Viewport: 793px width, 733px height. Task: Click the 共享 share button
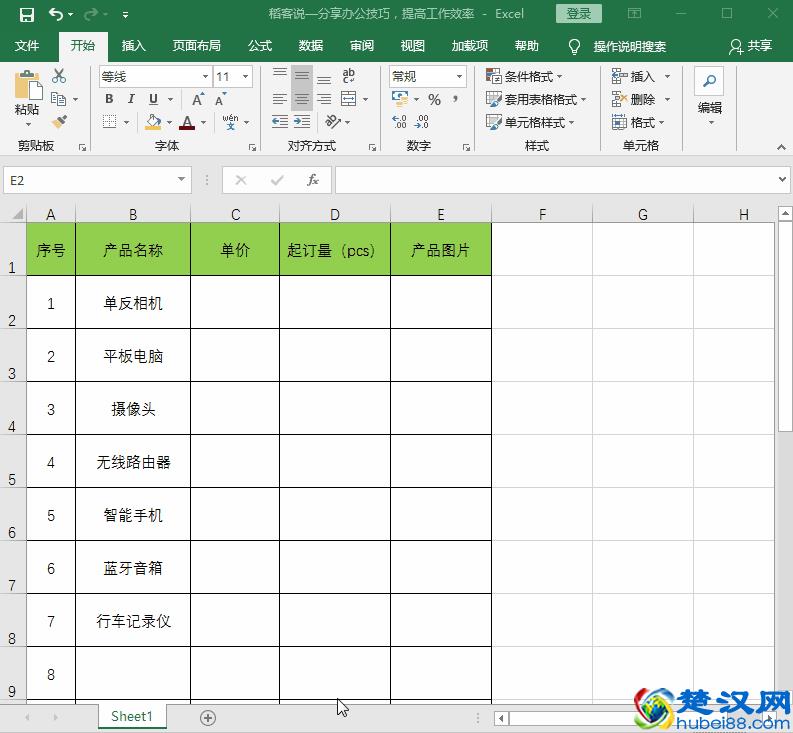(x=751, y=46)
